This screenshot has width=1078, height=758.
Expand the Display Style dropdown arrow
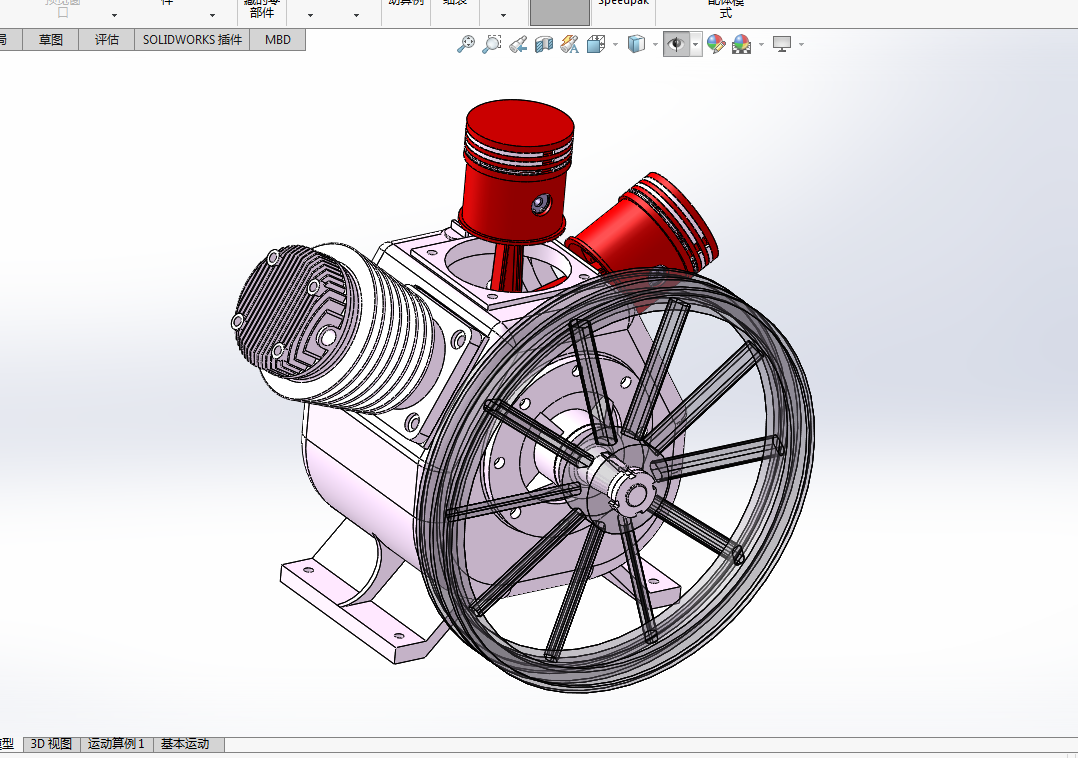click(x=655, y=45)
